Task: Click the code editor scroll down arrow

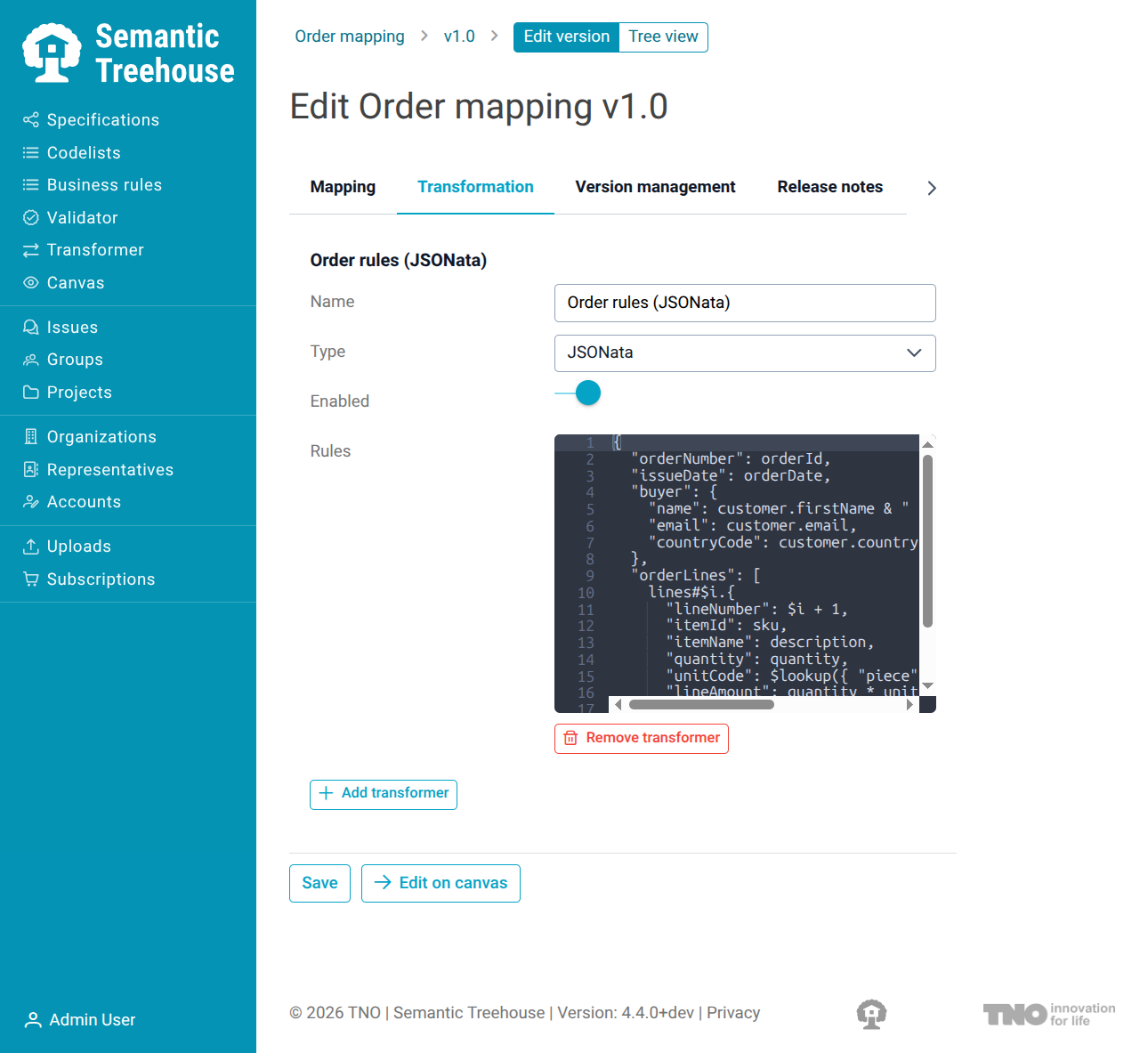Action: pos(928,685)
